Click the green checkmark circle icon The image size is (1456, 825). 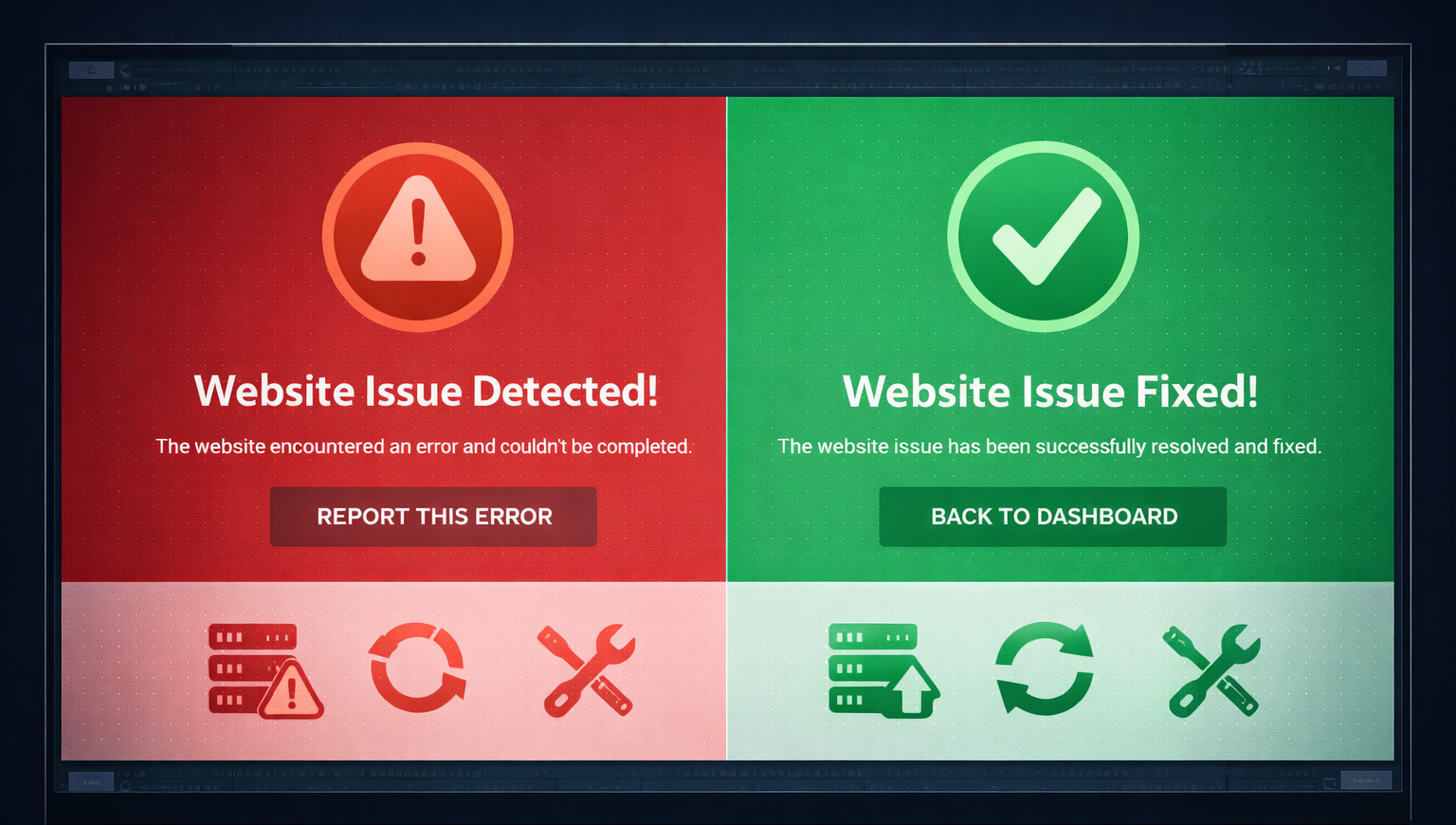tap(1044, 237)
